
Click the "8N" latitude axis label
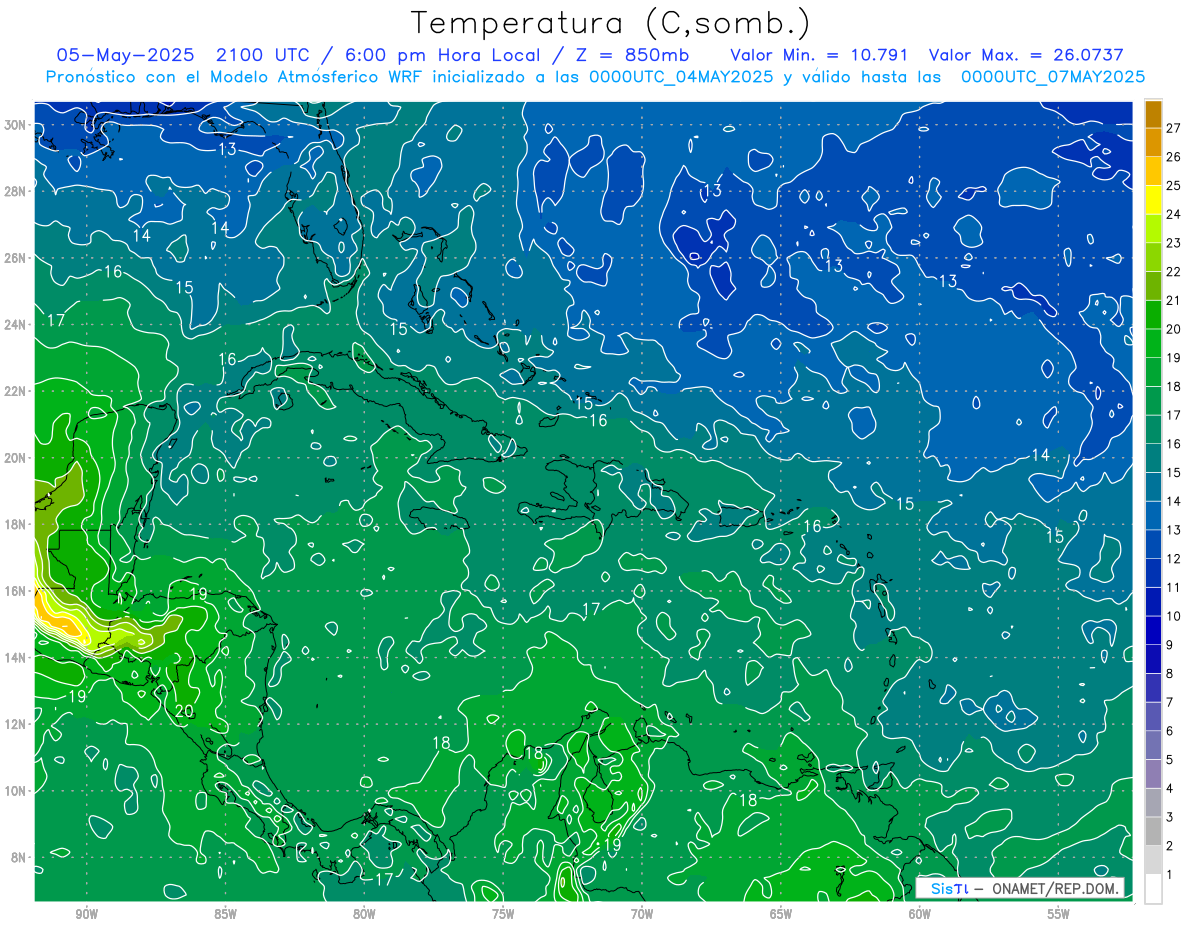pyautogui.click(x=20, y=857)
